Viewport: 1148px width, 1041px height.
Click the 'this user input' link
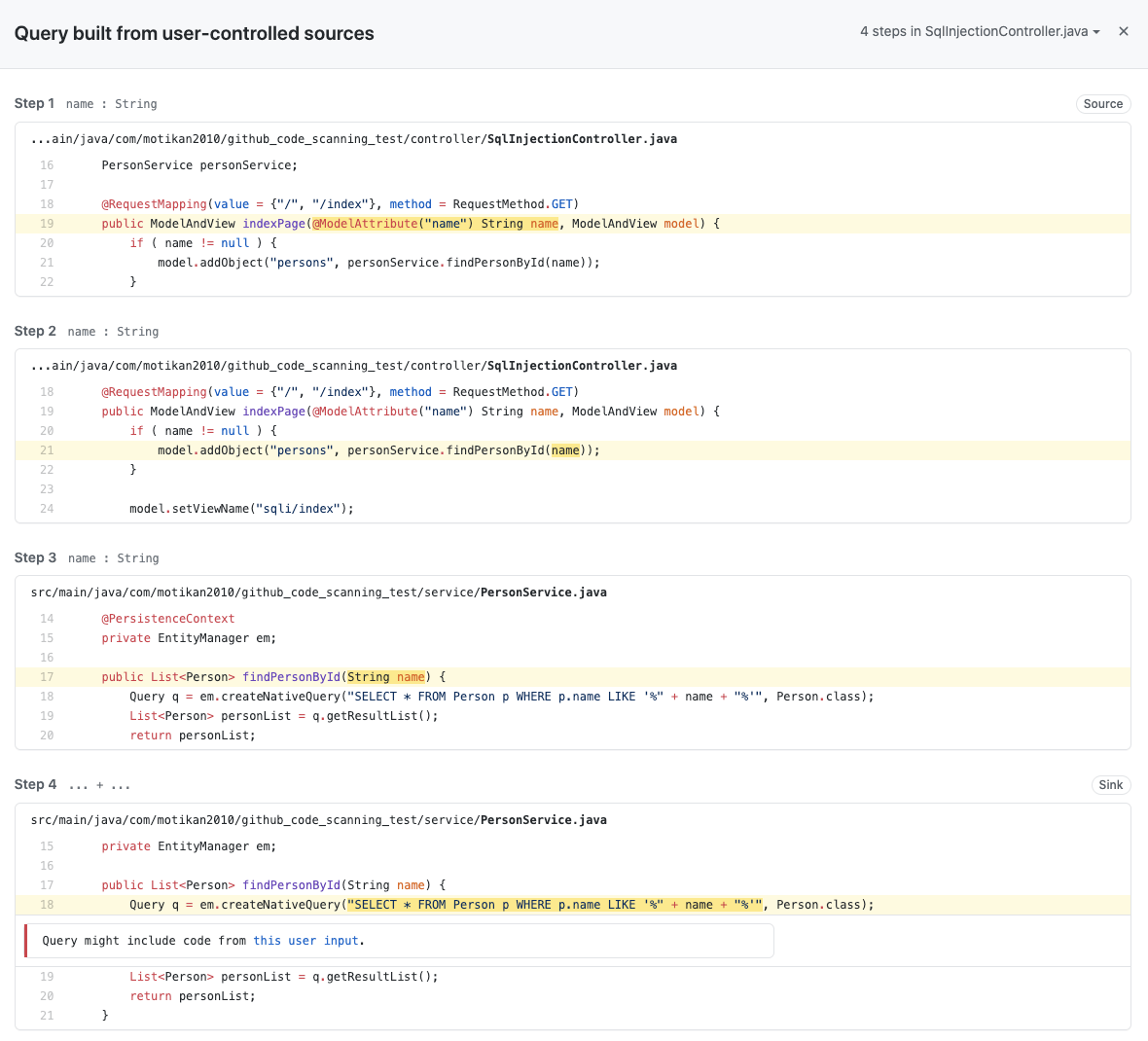click(x=306, y=941)
